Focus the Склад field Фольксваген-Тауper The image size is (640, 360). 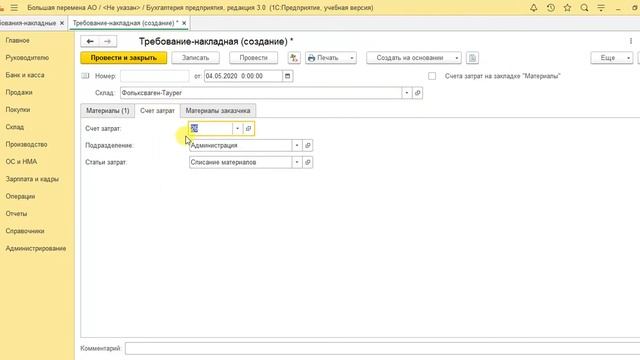(x=261, y=93)
